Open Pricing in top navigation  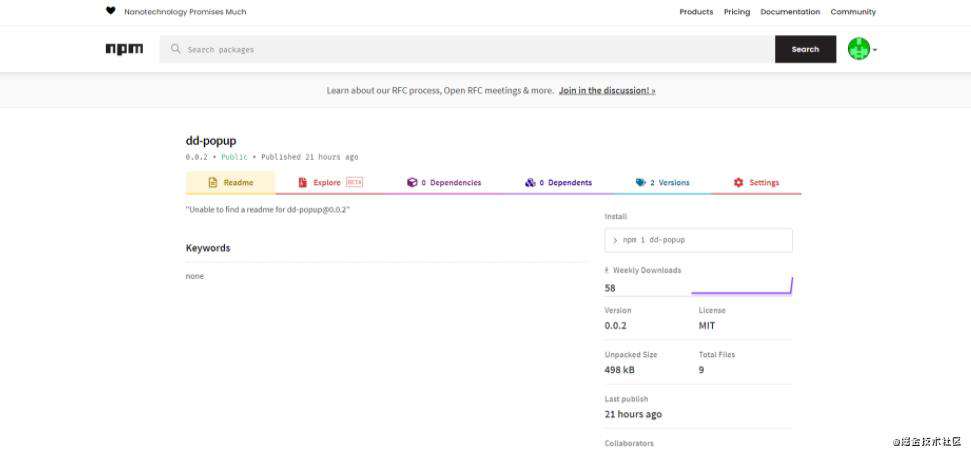[x=737, y=12]
